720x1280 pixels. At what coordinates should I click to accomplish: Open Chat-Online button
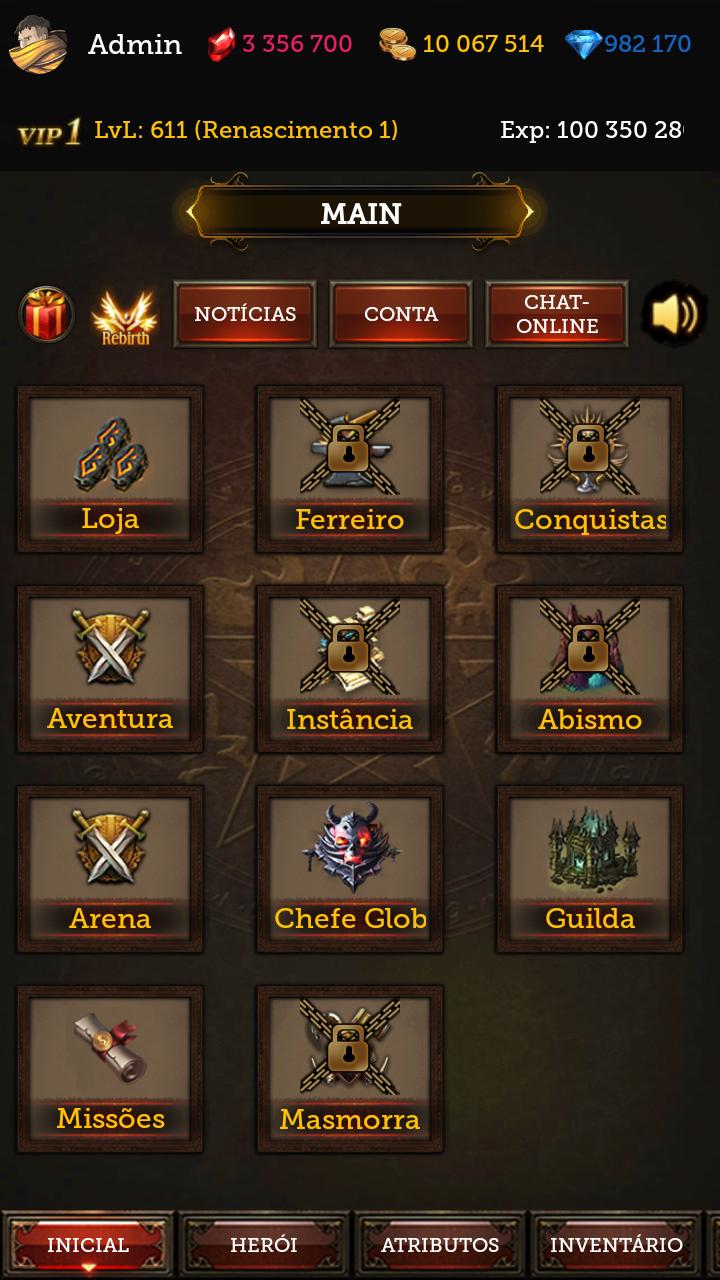(x=557, y=314)
